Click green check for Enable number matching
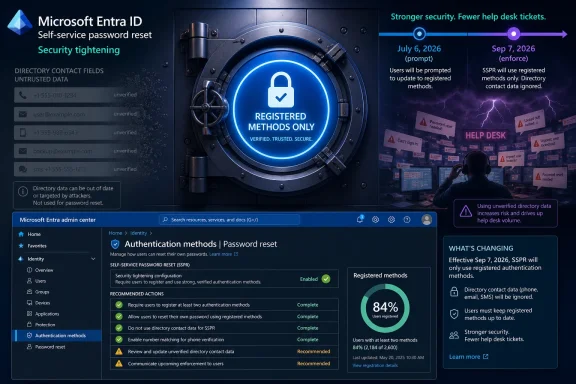Image resolution: width=576 pixels, height=384 pixels. [119, 340]
